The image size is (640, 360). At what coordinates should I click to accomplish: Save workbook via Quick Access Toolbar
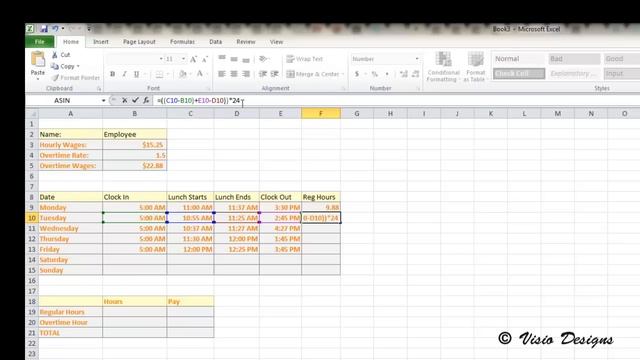pos(44,29)
